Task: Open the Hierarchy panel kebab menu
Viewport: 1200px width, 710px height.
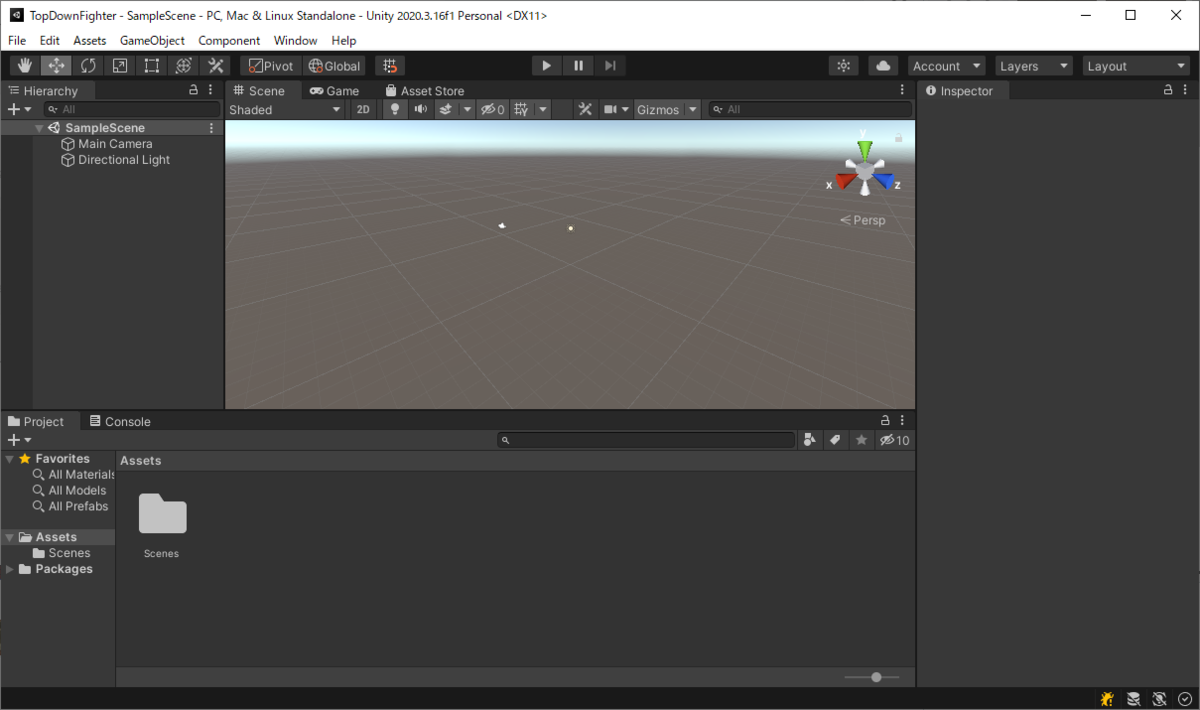Action: 210,90
